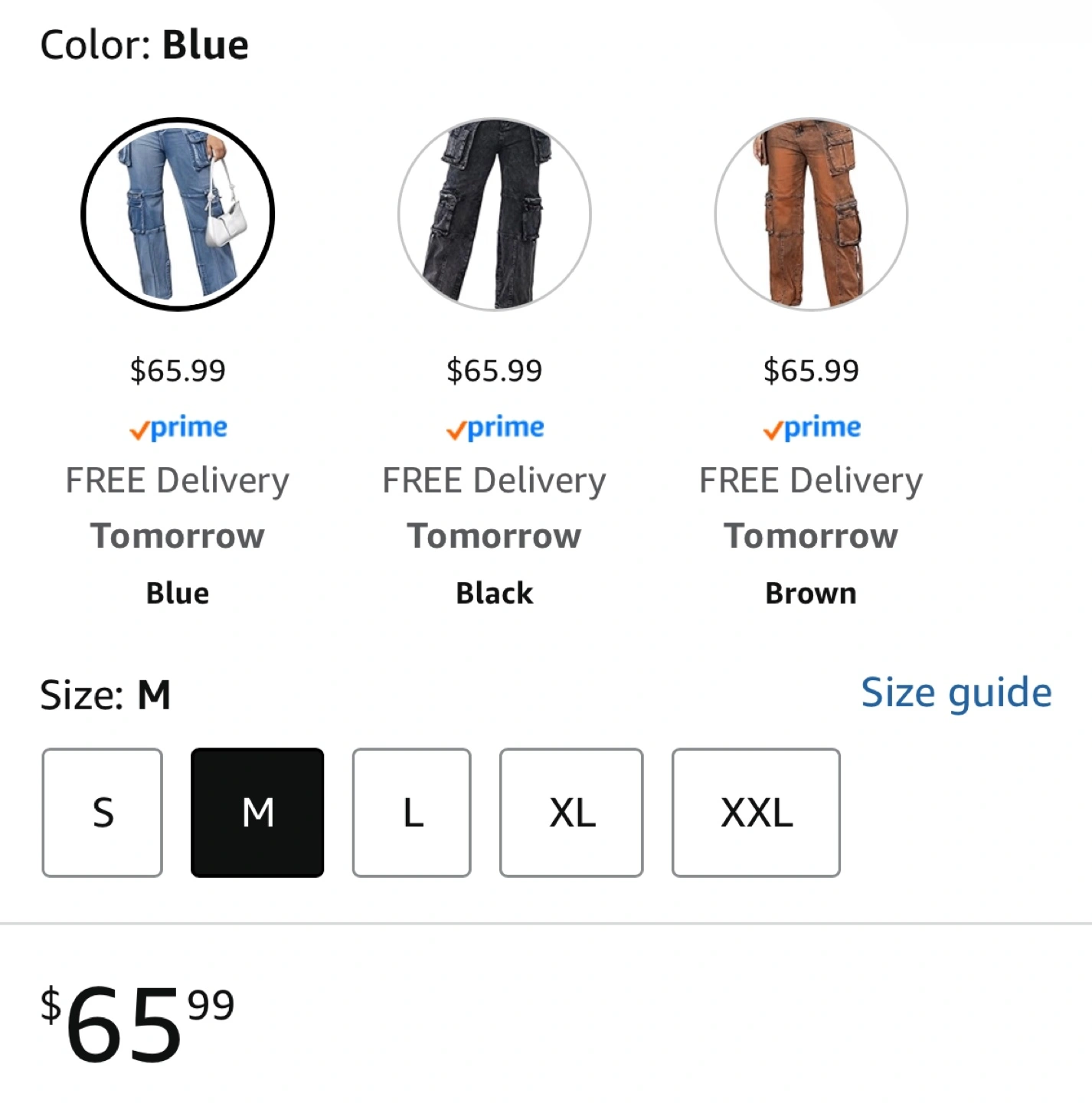Select the Black jeans color swatch
The width and height of the screenshot is (1092, 1103).
pos(495,214)
